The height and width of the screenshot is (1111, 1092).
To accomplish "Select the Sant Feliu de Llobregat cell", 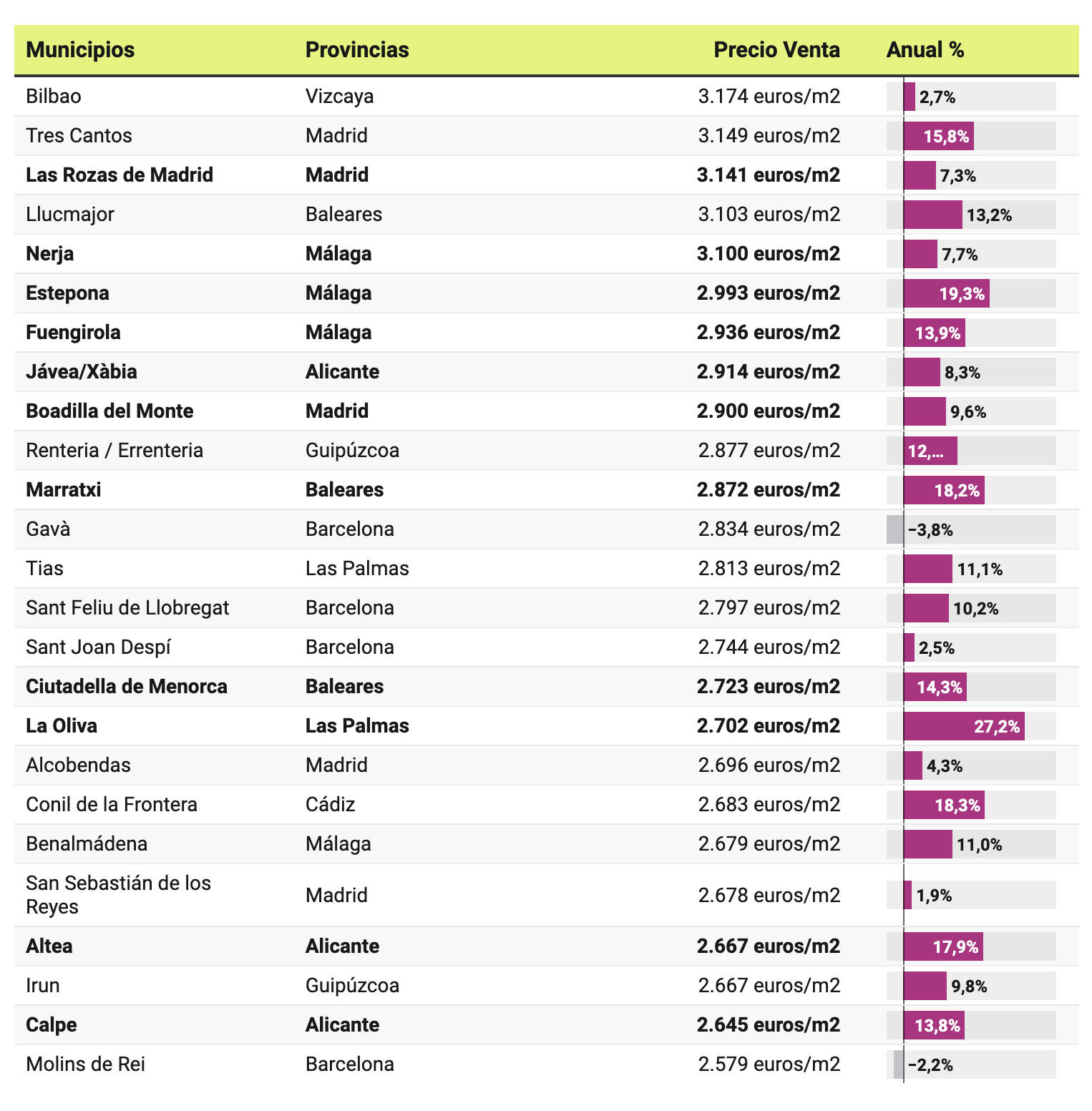I will pyautogui.click(x=127, y=608).
